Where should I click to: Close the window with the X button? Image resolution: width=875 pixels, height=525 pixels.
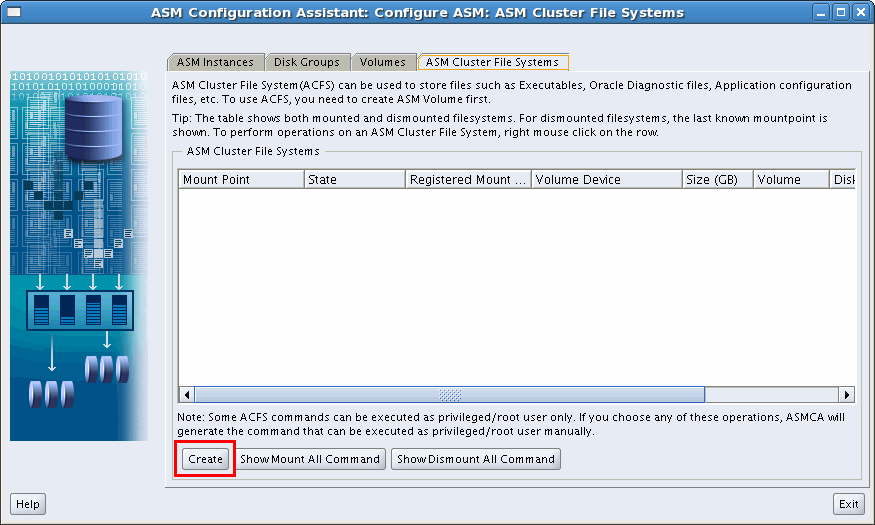point(860,12)
